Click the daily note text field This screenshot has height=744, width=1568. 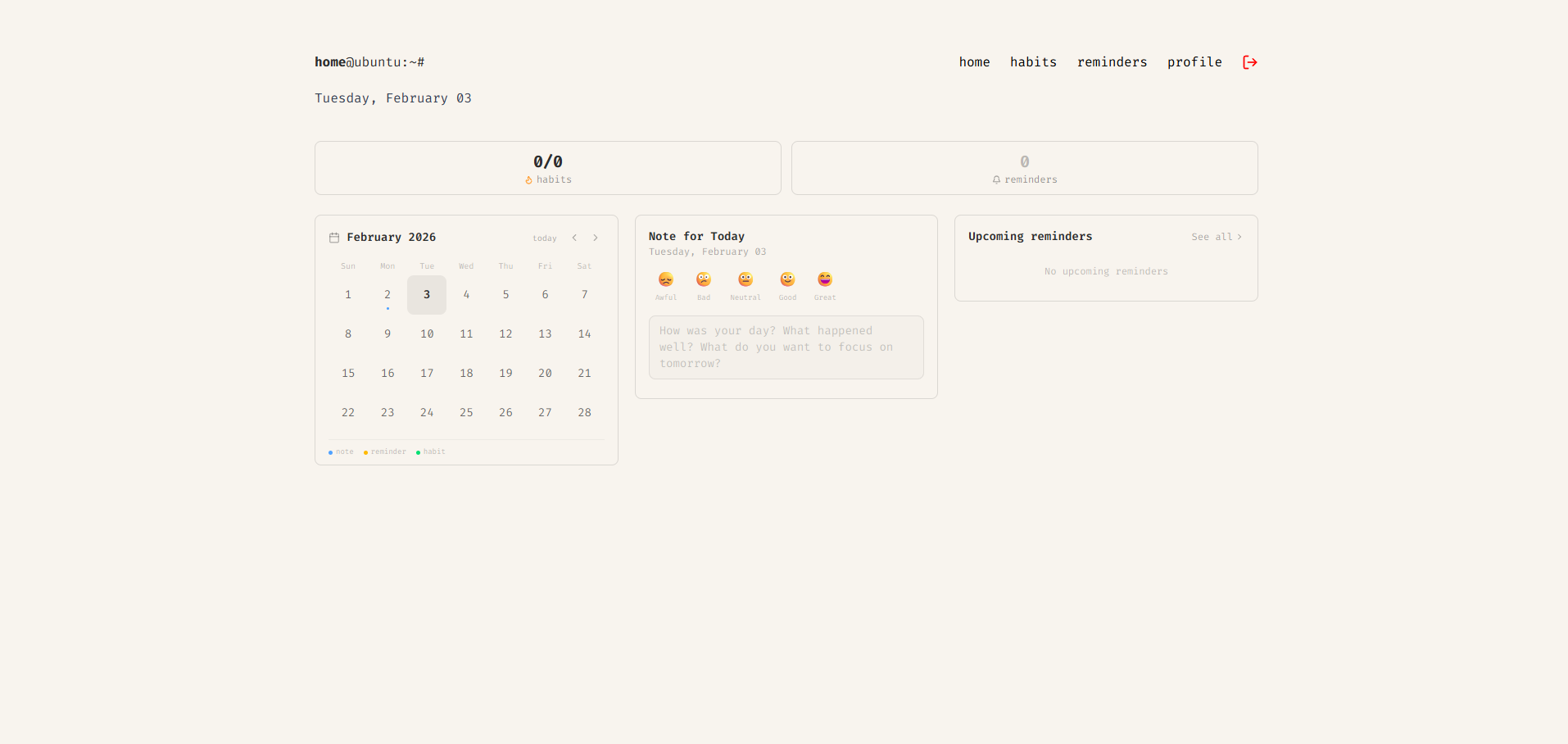pos(786,347)
